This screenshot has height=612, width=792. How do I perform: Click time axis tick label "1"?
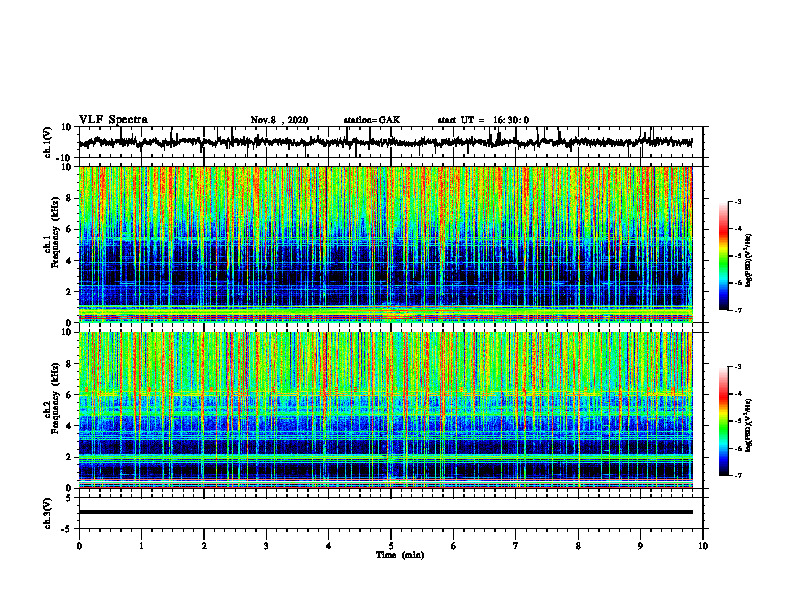click(x=141, y=546)
